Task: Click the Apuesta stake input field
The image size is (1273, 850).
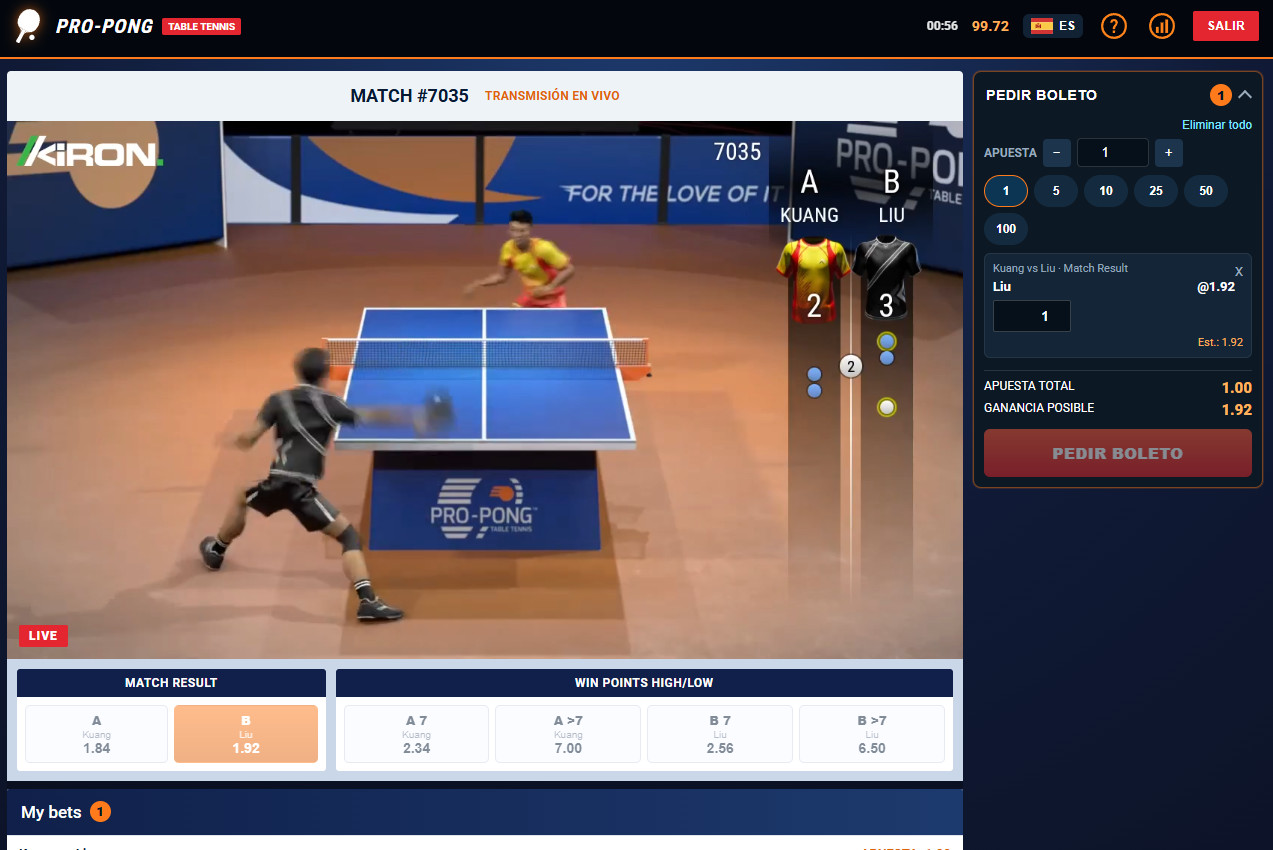Action: tap(1113, 153)
